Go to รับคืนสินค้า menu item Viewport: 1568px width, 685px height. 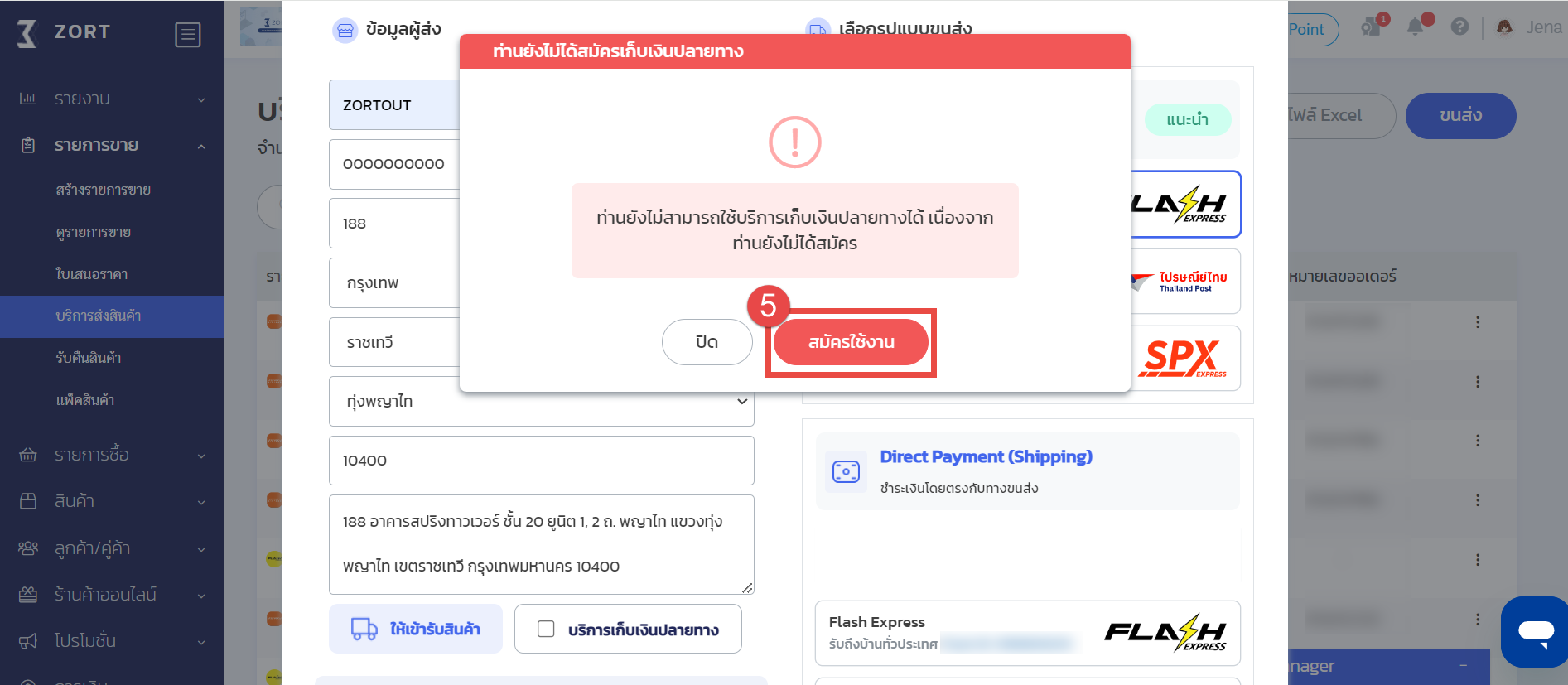(89, 358)
